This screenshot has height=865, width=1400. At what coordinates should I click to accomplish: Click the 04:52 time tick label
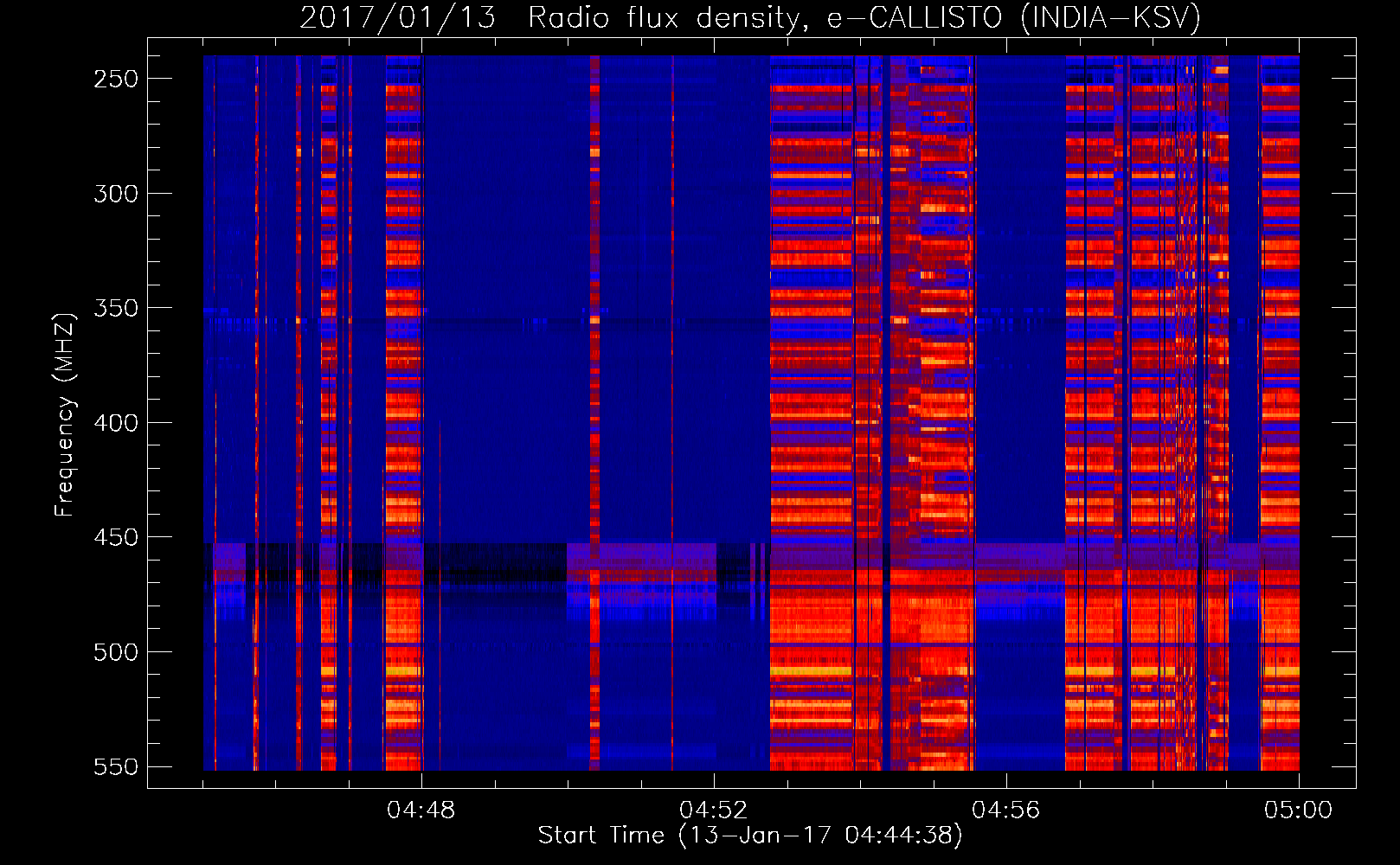714,811
